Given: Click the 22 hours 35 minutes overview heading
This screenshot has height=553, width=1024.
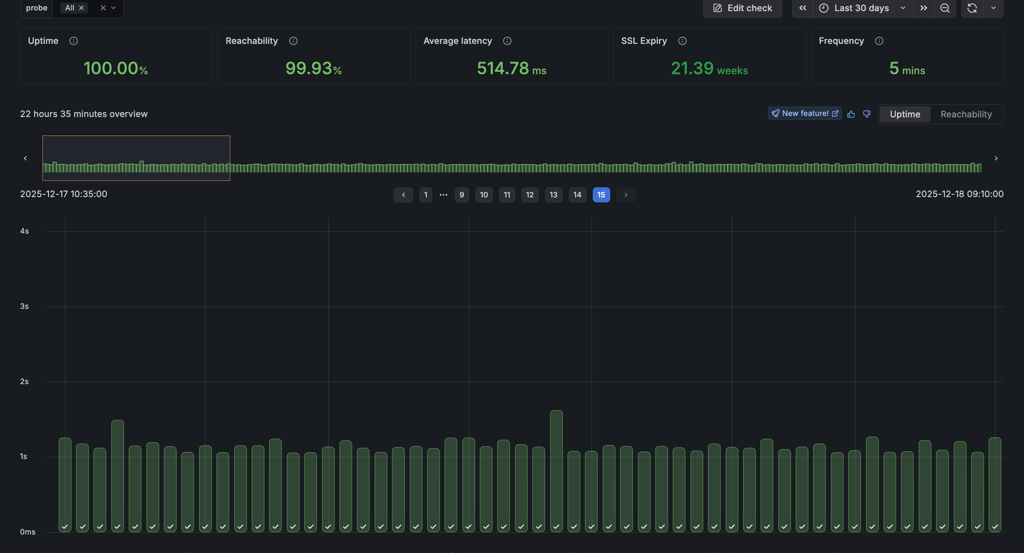Looking at the screenshot, I should (x=84, y=114).
